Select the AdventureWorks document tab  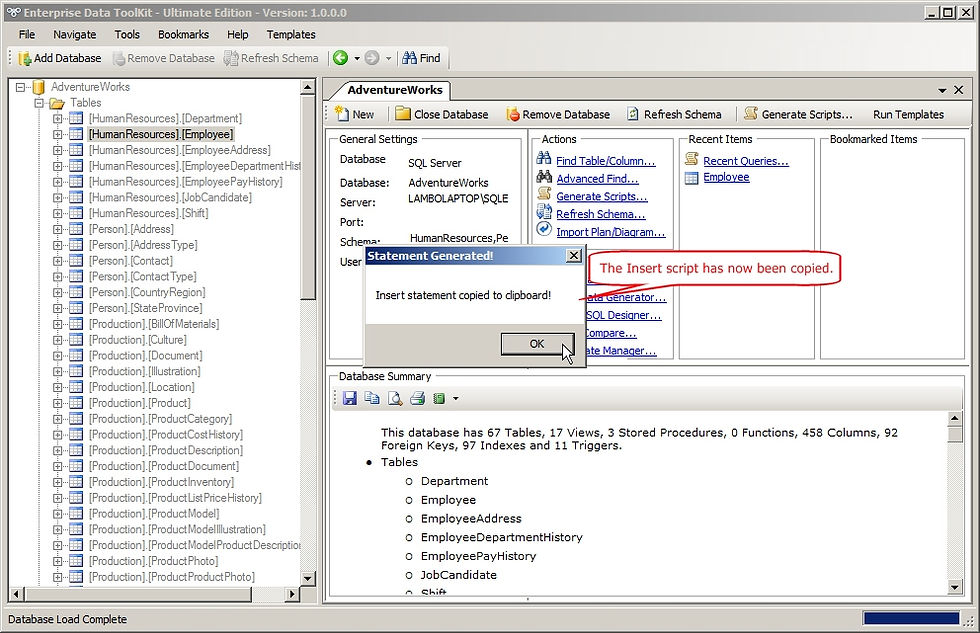coord(394,90)
